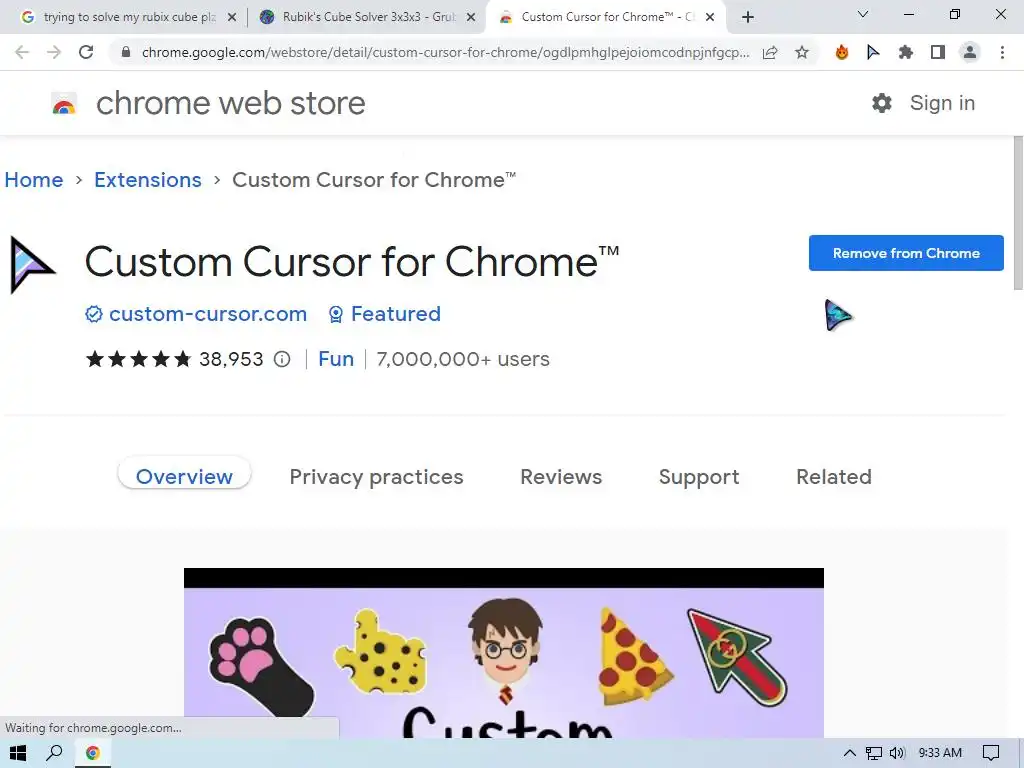Close the Custom Cursor for Chrome tab
The width and height of the screenshot is (1024, 768).
[x=710, y=18]
